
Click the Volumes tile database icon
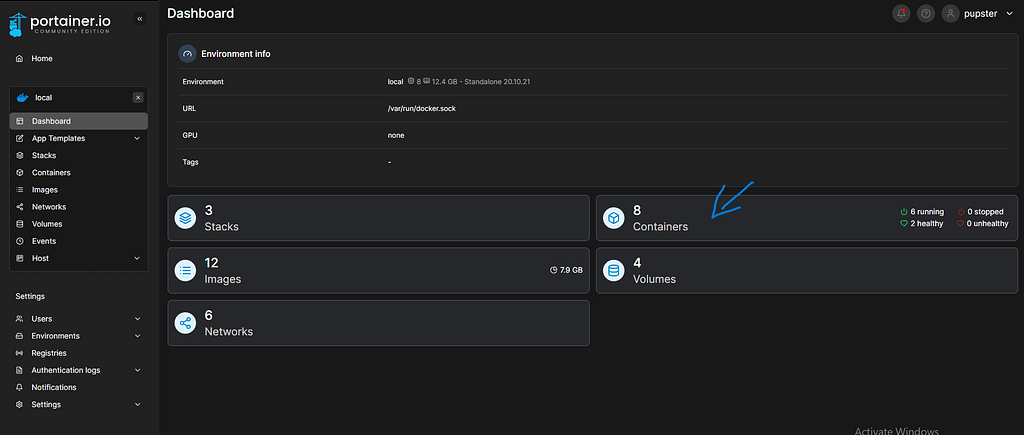(613, 270)
